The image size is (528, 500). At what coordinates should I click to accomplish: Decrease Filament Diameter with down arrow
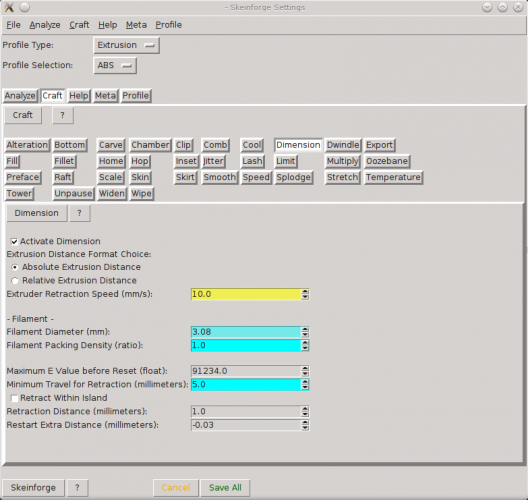(305, 335)
